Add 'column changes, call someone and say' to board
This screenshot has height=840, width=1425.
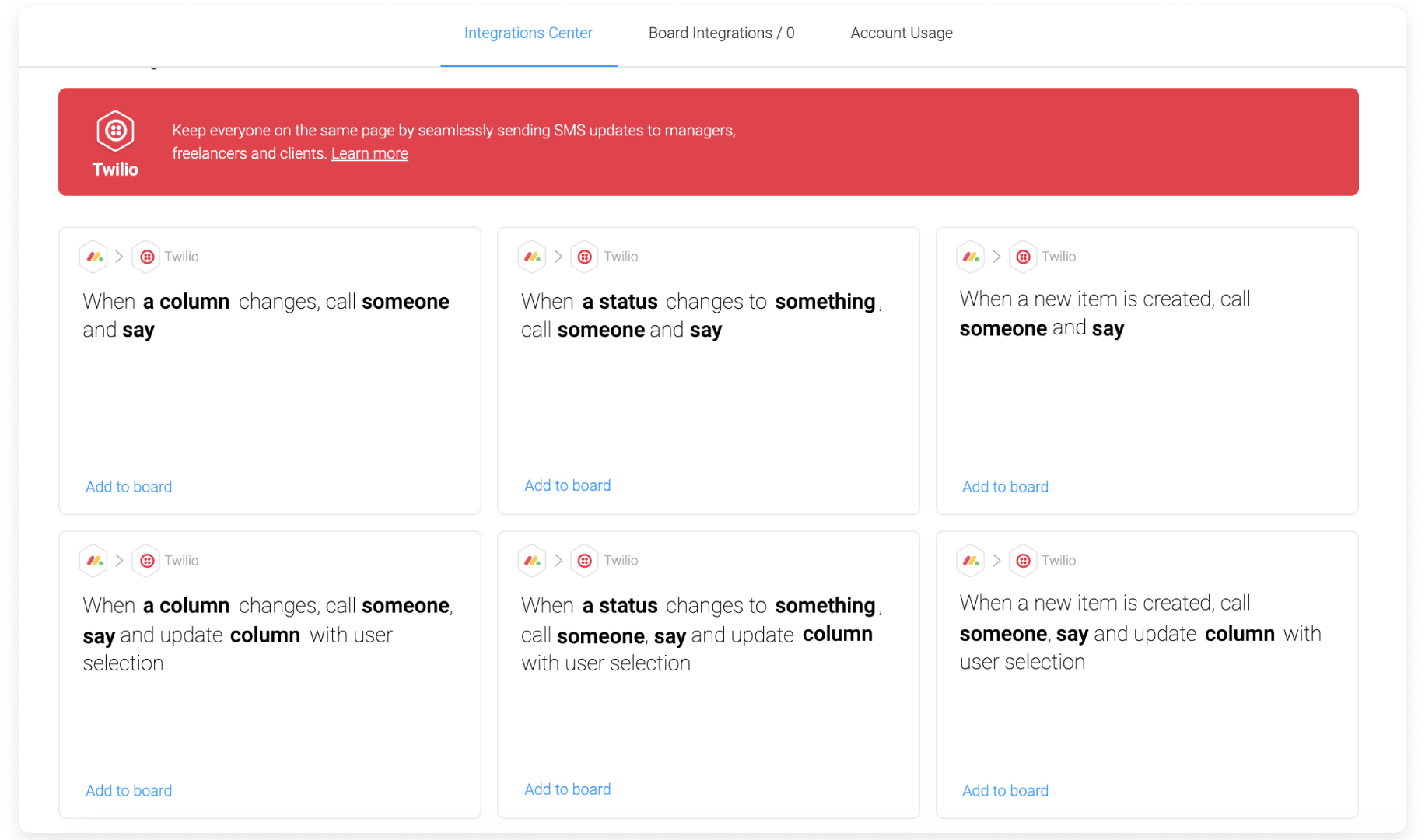pos(128,487)
